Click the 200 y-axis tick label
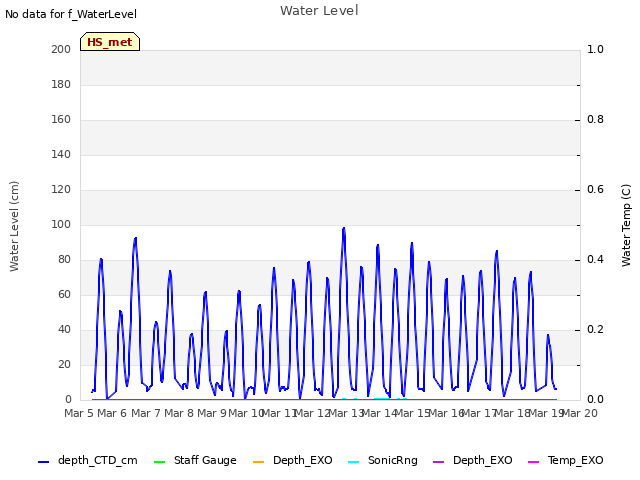 61,49
